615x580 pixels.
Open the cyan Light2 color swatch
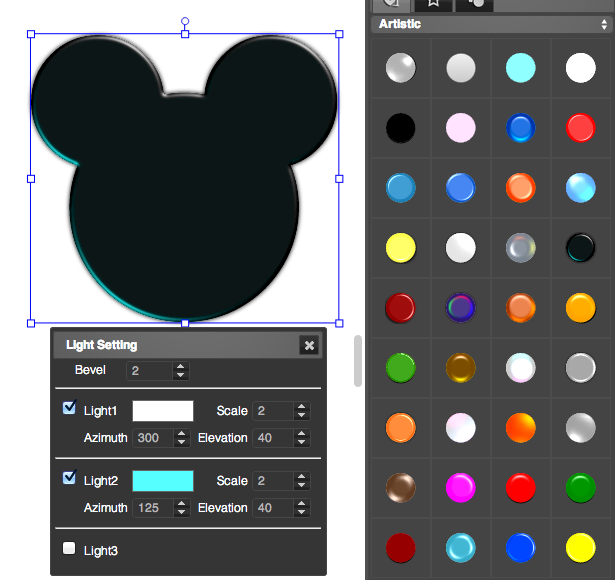163,481
